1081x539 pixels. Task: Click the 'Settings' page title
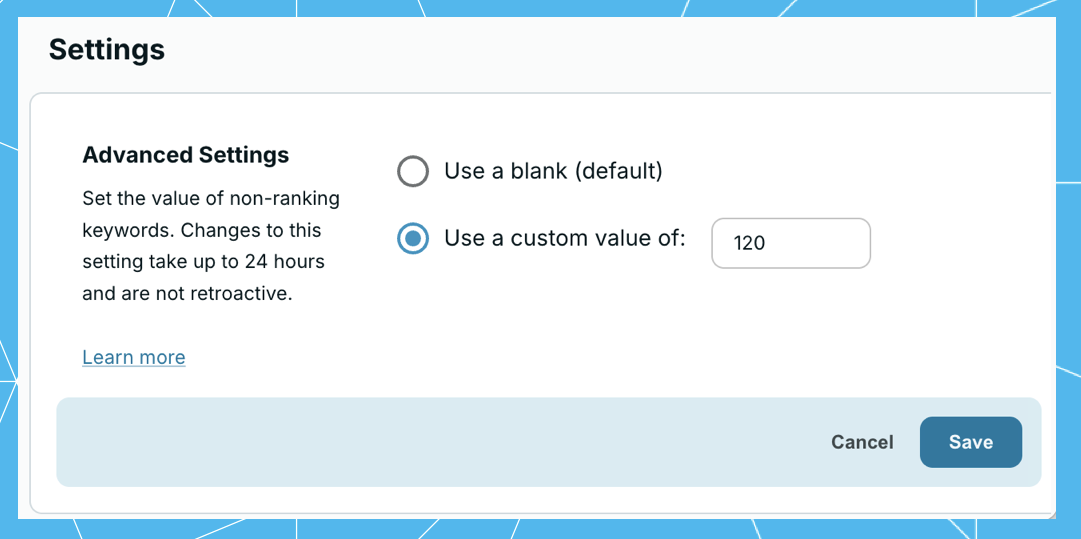107,49
